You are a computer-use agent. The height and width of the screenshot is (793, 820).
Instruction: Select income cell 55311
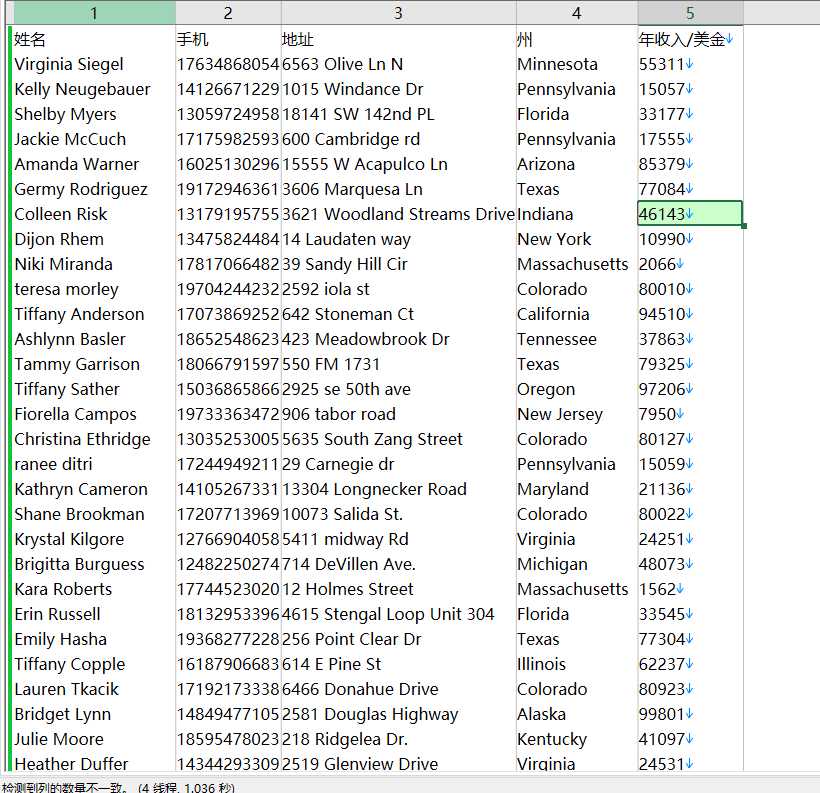[x=690, y=64]
